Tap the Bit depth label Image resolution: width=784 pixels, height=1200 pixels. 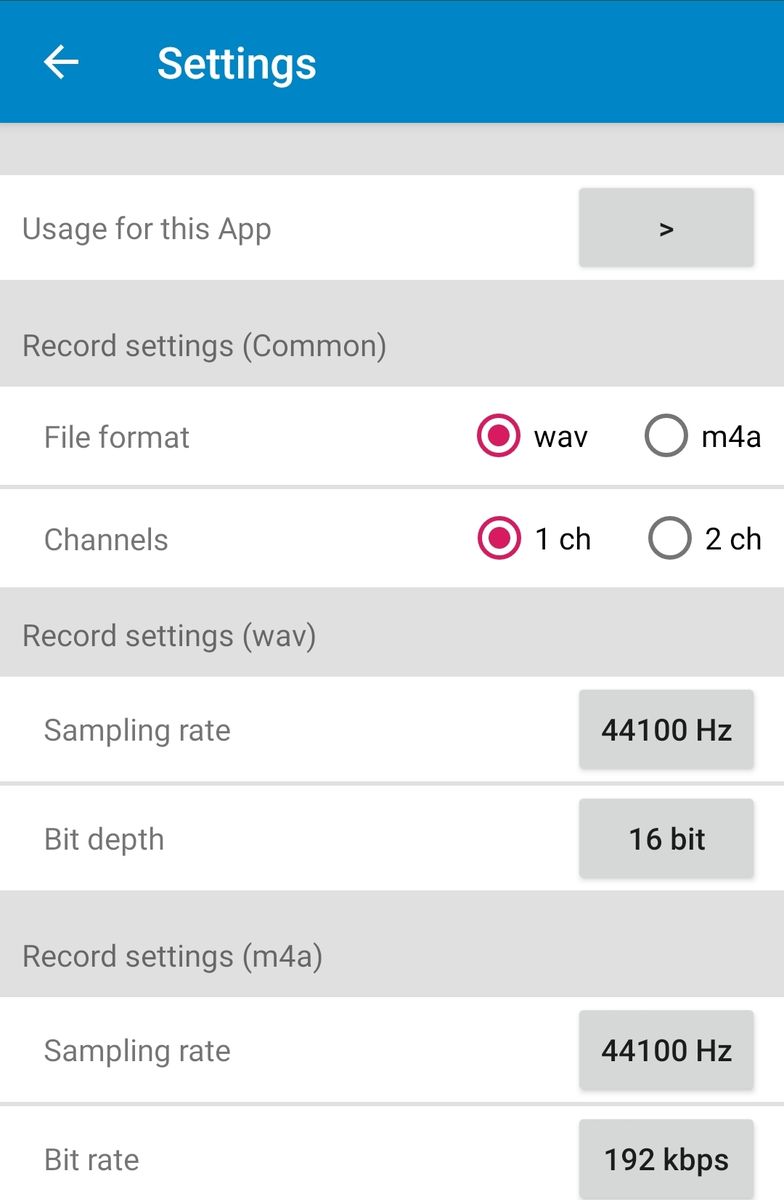point(104,839)
